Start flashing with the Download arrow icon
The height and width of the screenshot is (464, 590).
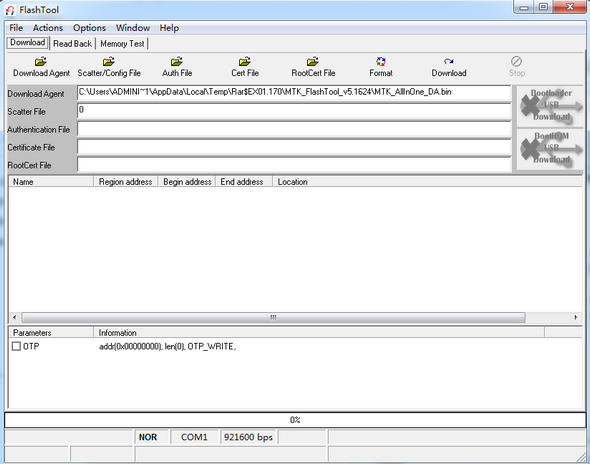[x=449, y=61]
